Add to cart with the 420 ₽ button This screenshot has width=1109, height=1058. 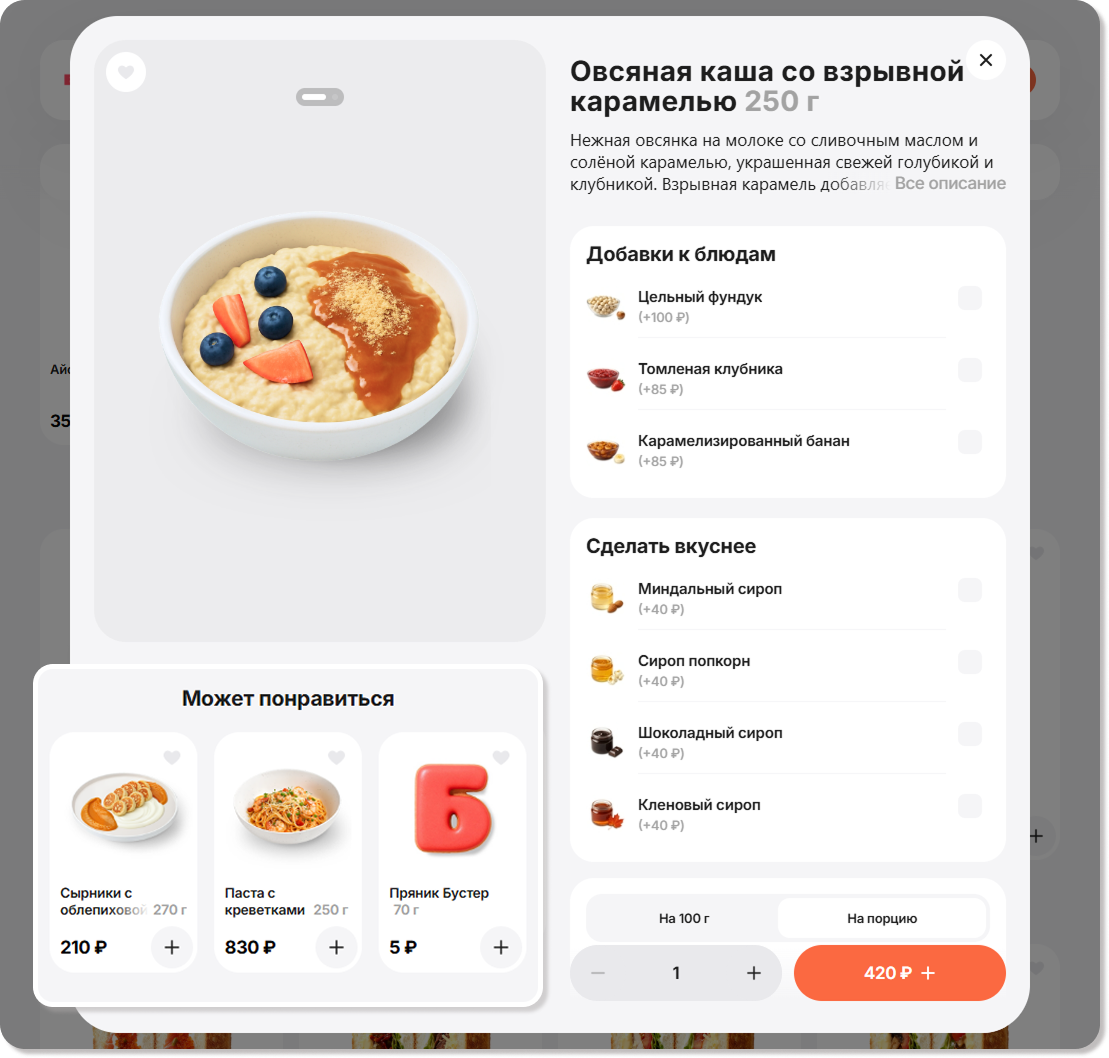pyautogui.click(x=900, y=973)
